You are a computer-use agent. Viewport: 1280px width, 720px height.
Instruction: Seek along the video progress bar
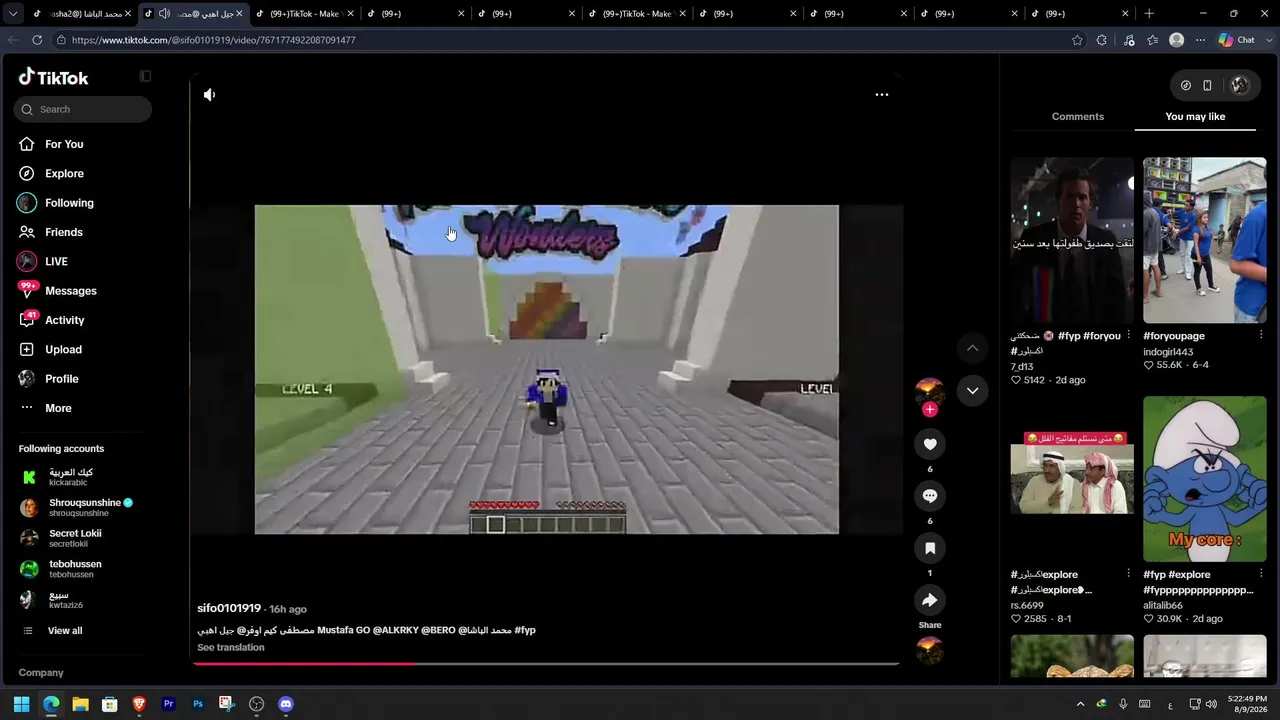[547, 662]
